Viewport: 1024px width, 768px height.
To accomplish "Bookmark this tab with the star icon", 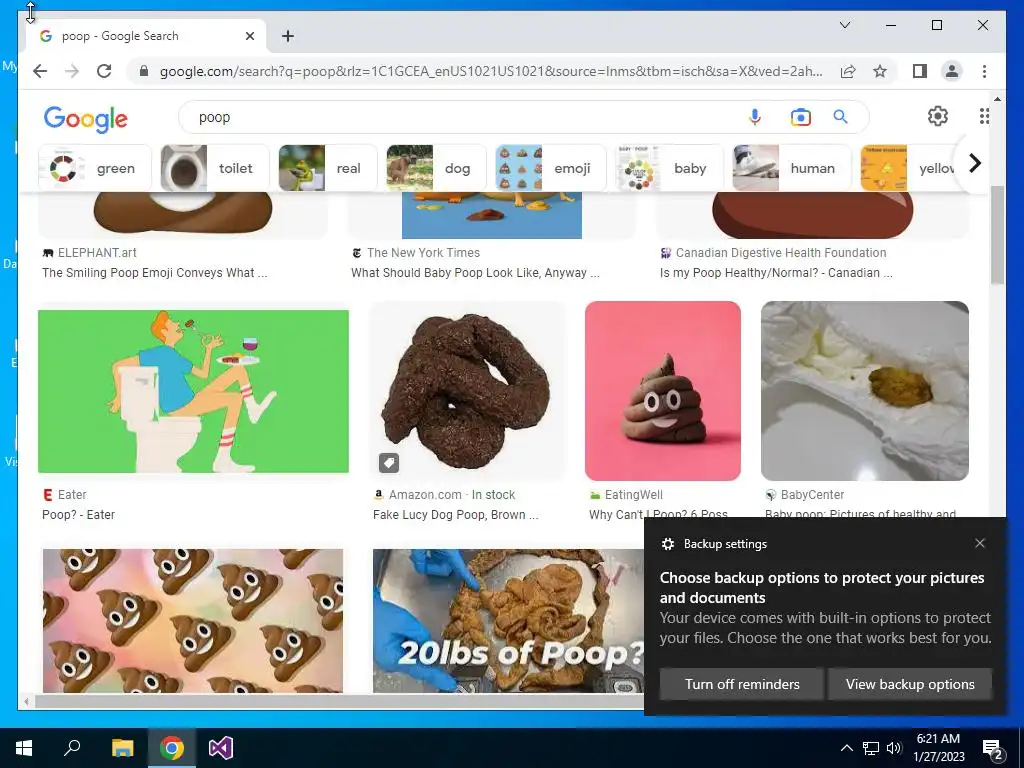I will tap(880, 71).
